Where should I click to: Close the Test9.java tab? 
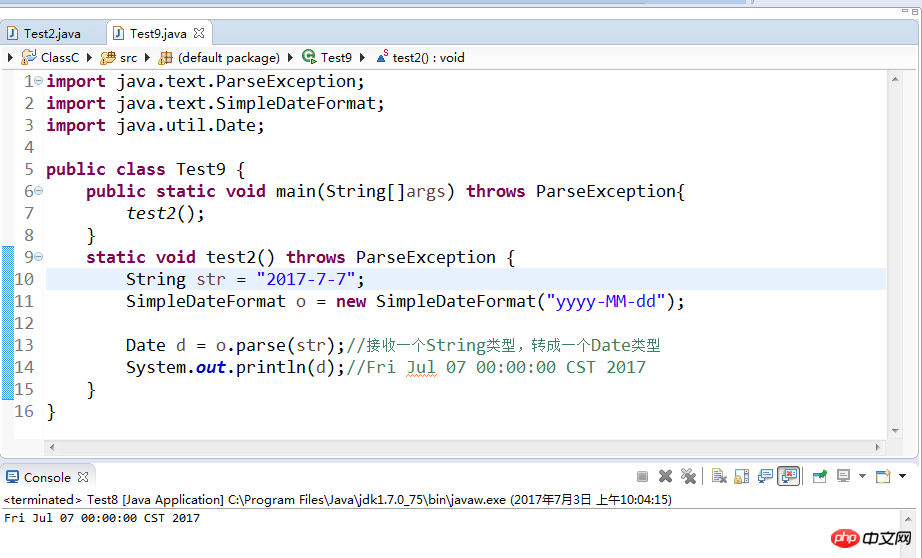click(x=199, y=33)
